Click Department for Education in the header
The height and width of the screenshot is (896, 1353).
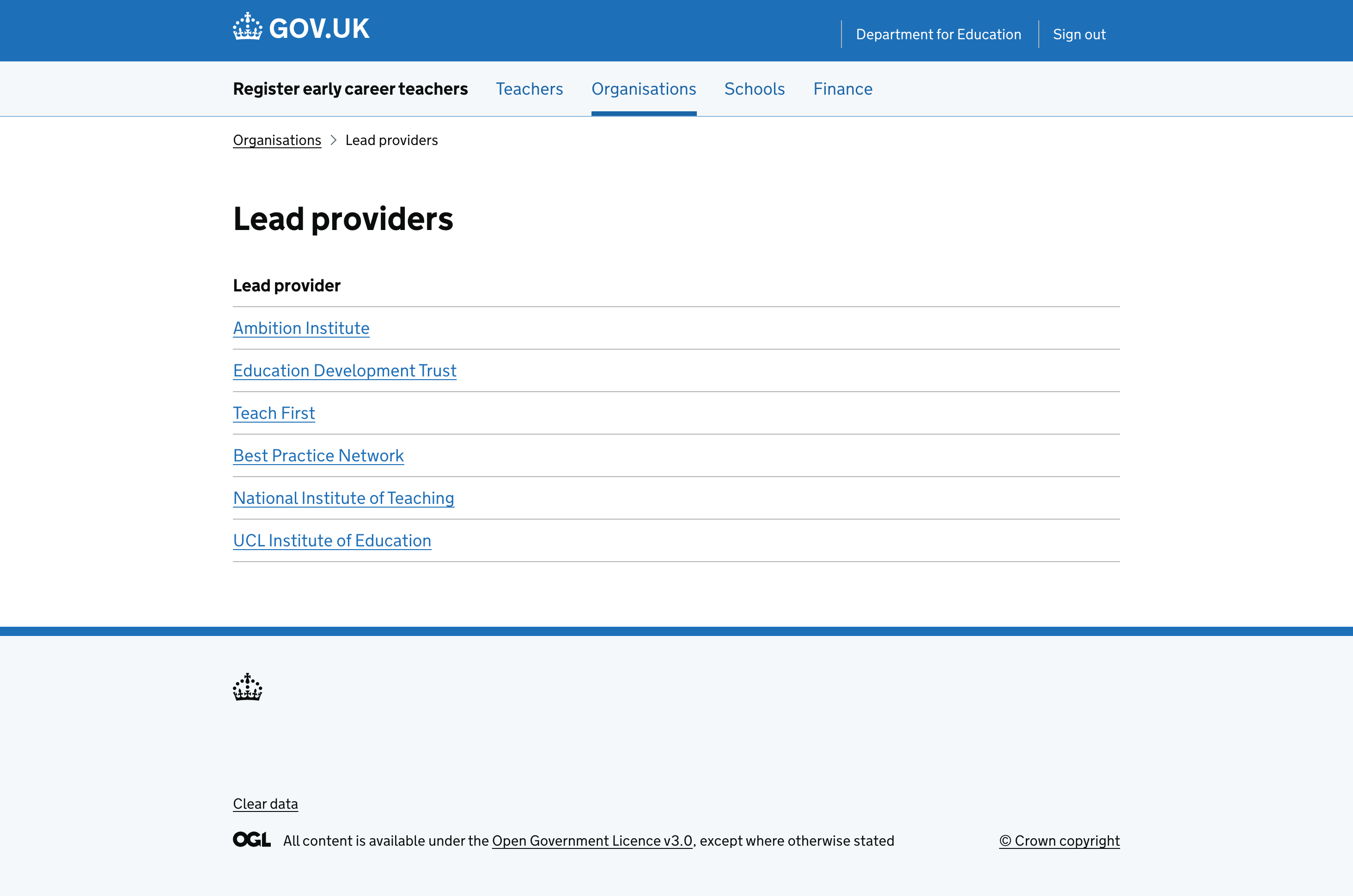click(938, 34)
